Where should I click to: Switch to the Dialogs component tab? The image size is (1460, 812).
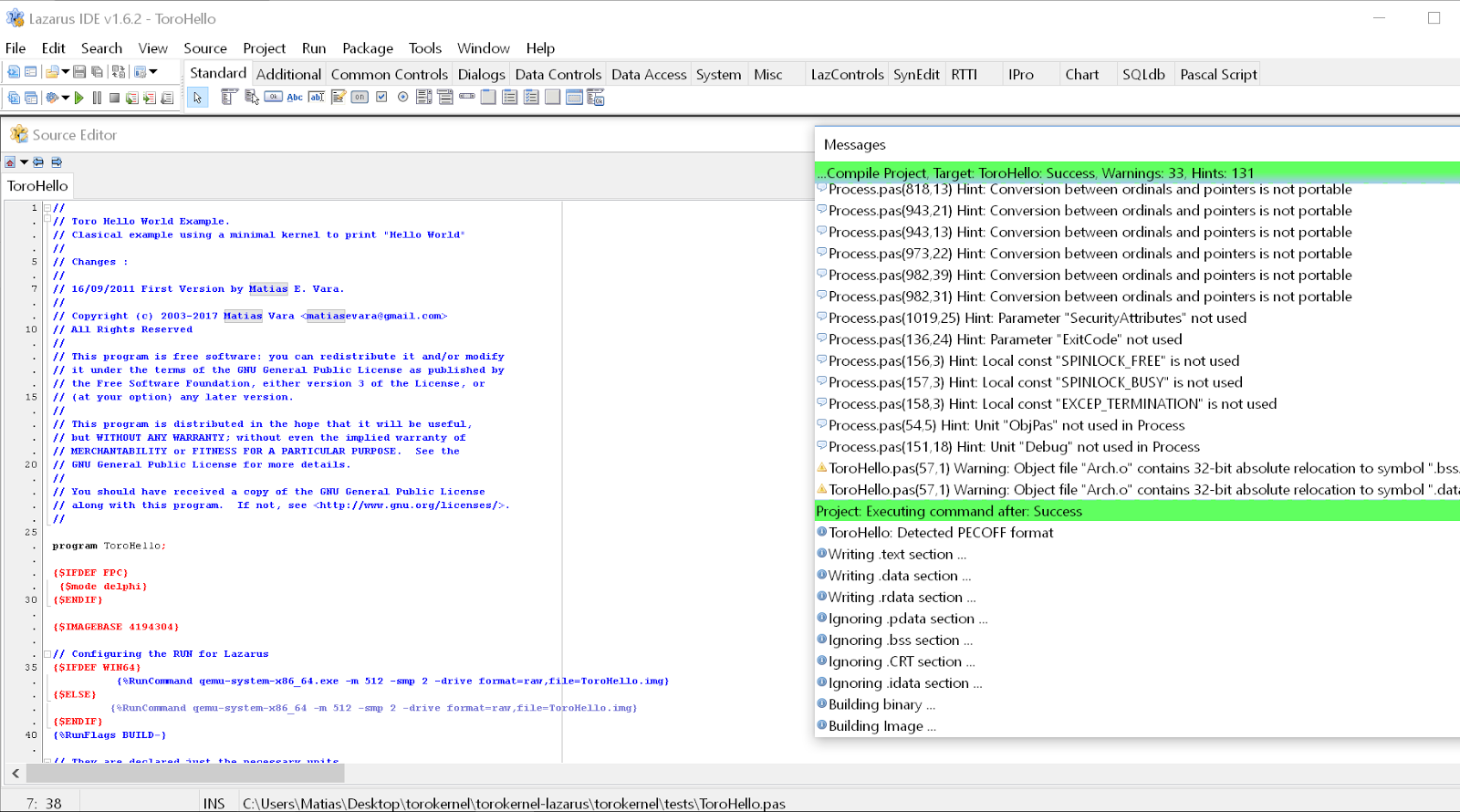tap(481, 75)
